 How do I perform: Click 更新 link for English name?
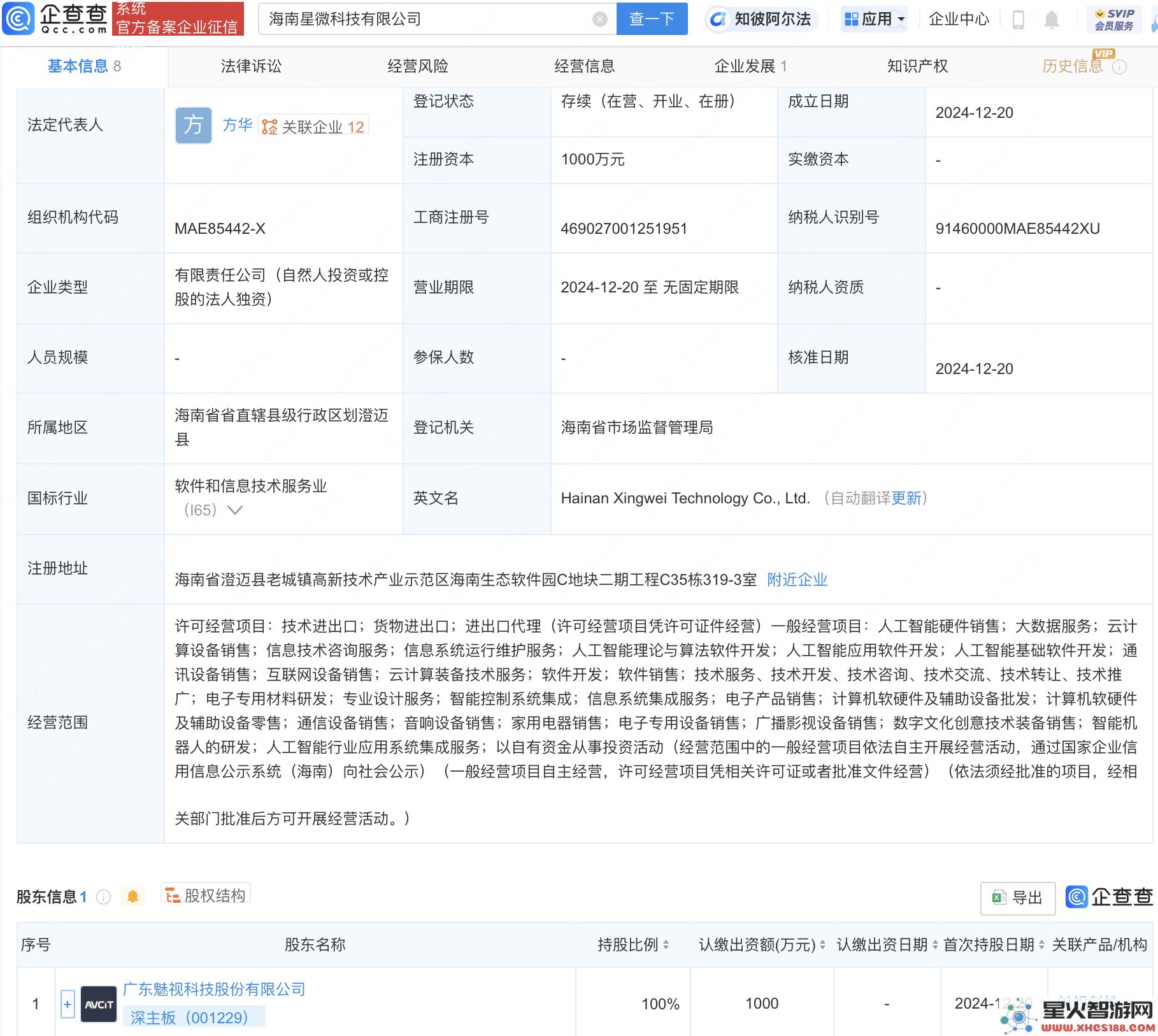(906, 498)
